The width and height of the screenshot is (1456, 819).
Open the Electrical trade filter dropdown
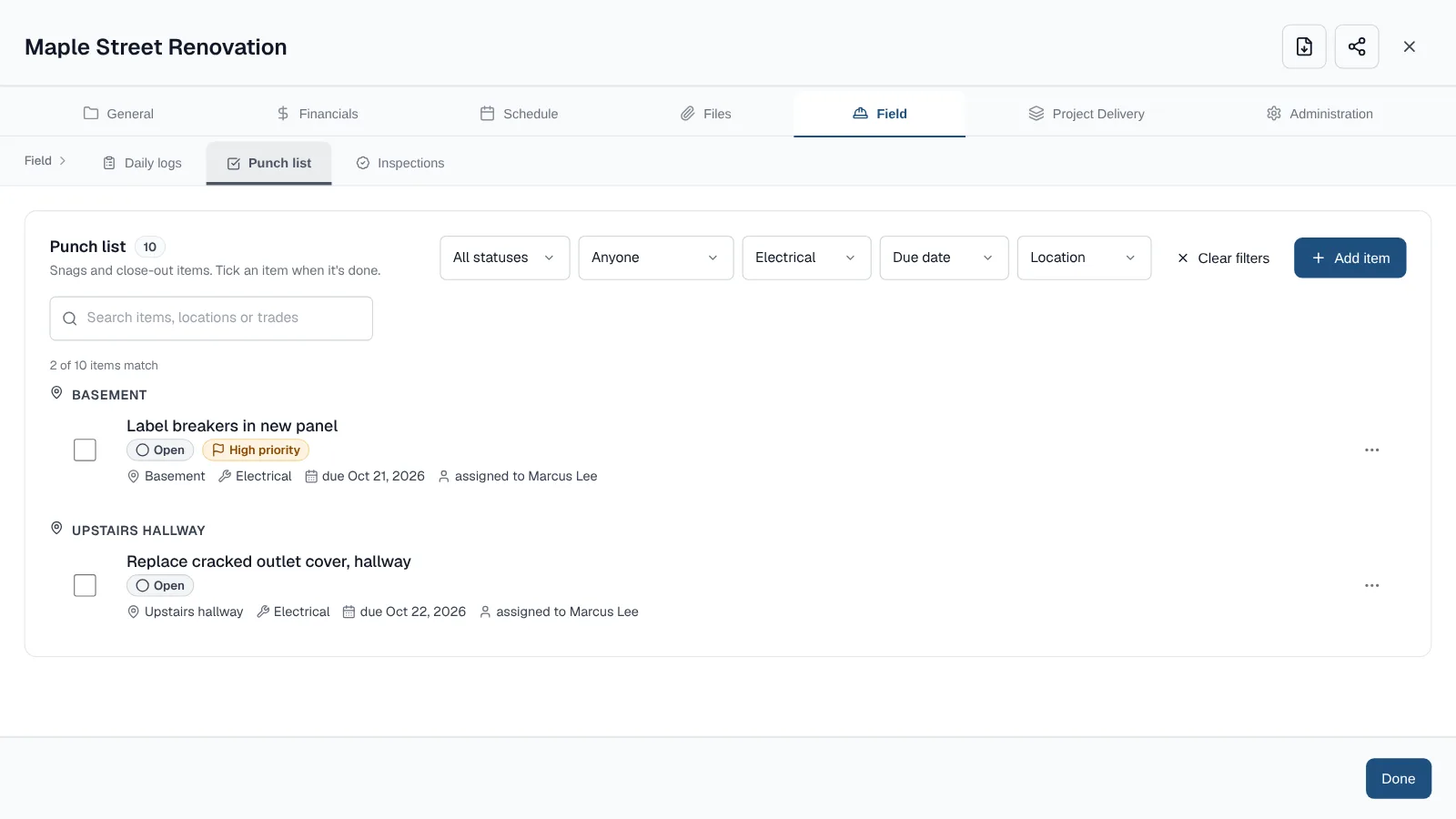806,258
